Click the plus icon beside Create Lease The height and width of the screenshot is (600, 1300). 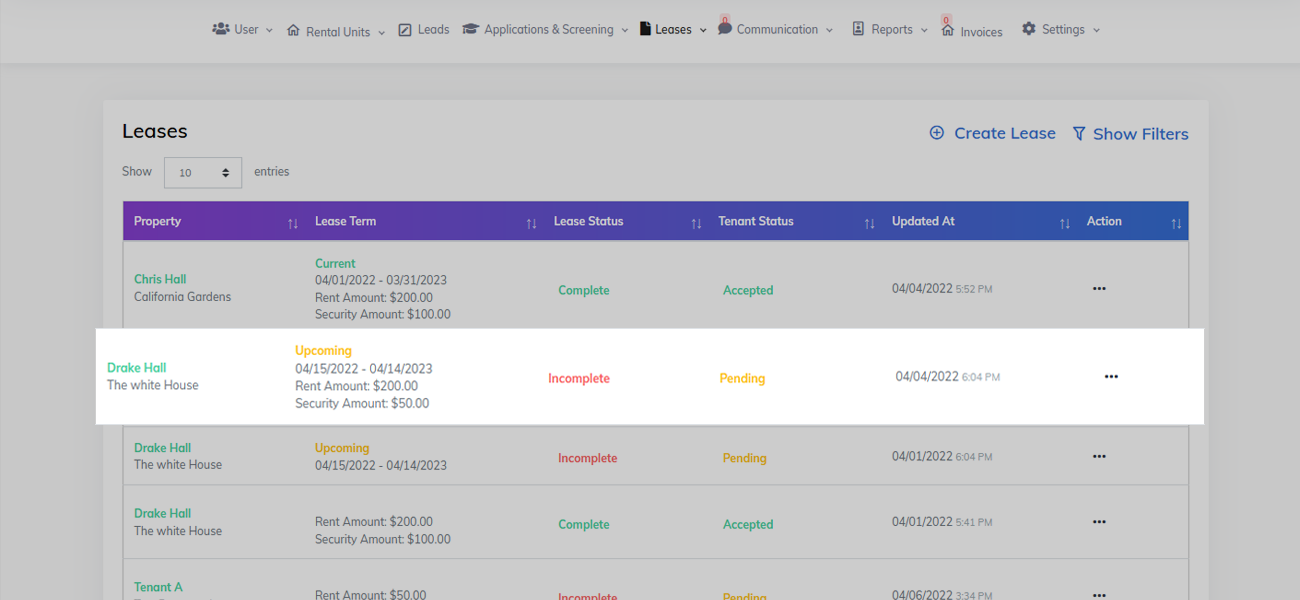click(937, 132)
